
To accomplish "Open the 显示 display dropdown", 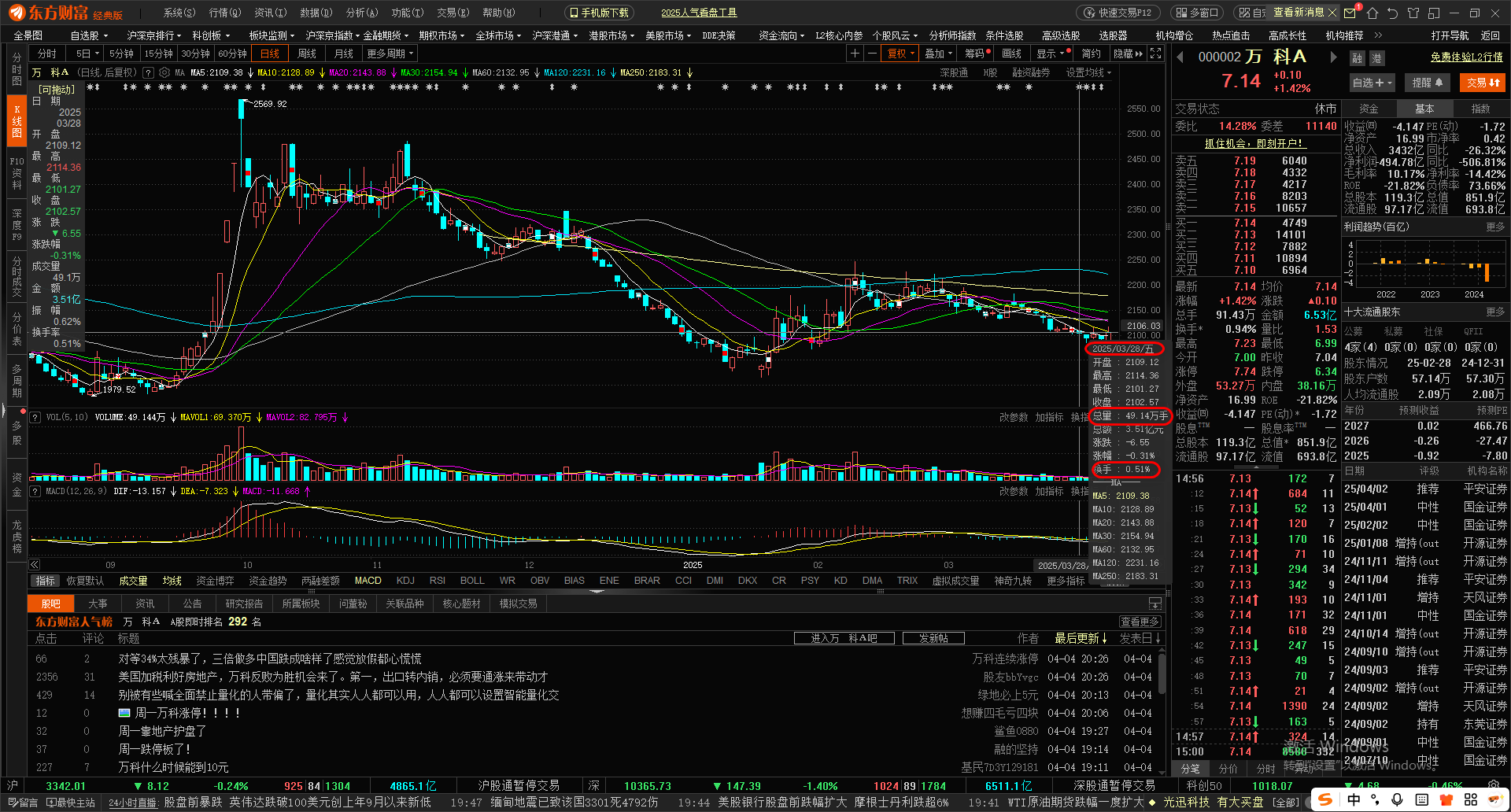I will tap(1051, 54).
